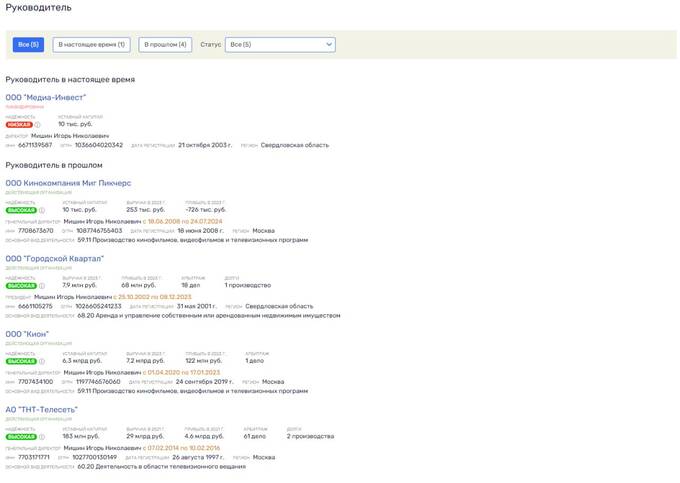Screen dimensions: 680x483
Task: Filter by "В настоящее время (1)"
Action: tap(91, 45)
